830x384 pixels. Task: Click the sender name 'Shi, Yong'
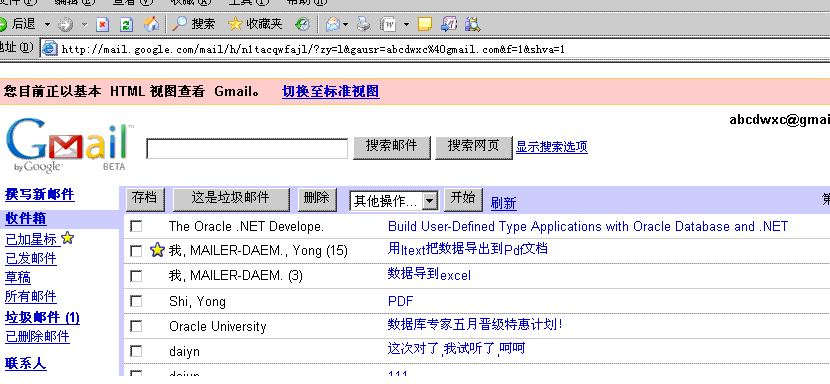[197, 301]
